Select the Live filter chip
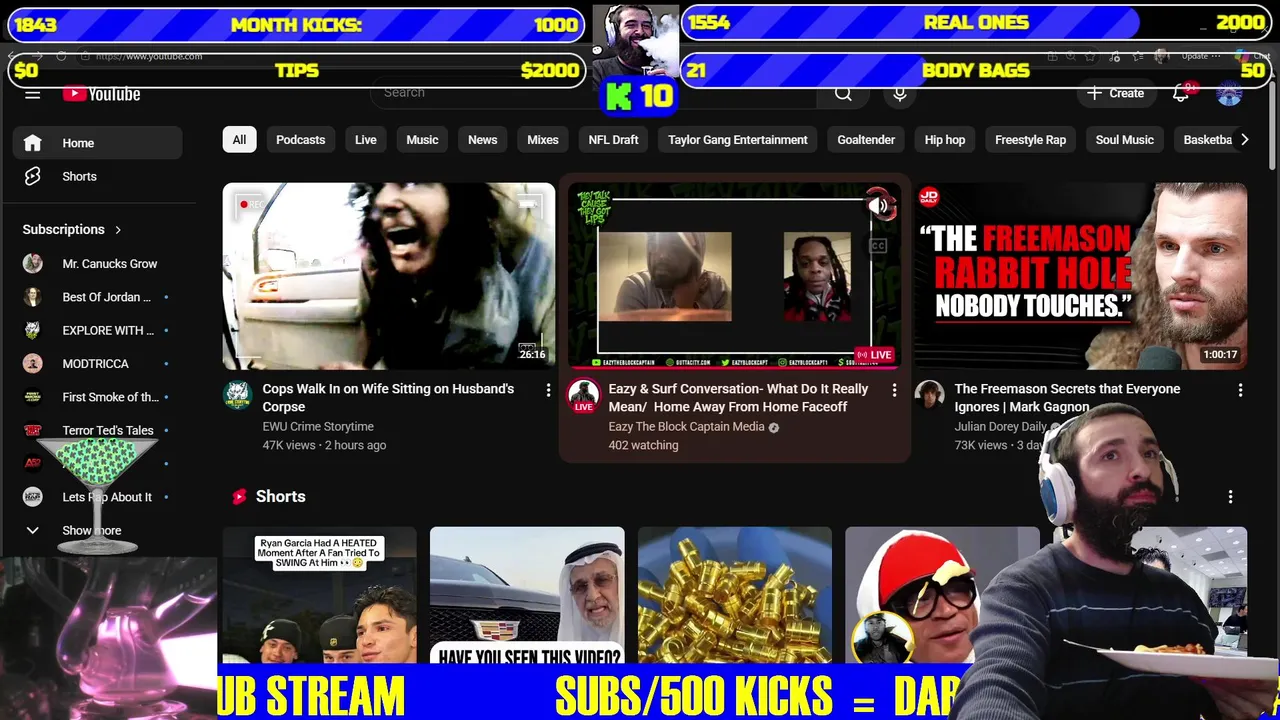 coord(366,140)
